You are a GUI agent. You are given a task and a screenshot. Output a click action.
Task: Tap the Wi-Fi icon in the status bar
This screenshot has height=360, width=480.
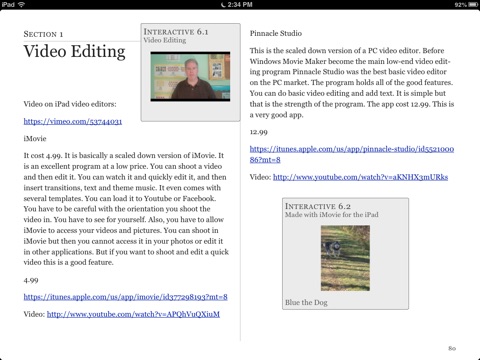(21, 4)
